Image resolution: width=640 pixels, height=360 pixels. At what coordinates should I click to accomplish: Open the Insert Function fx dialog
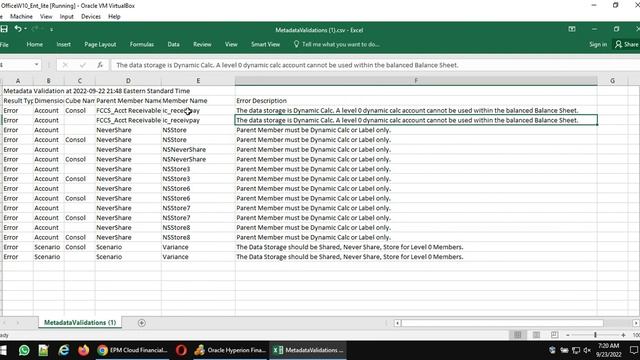[100, 65]
